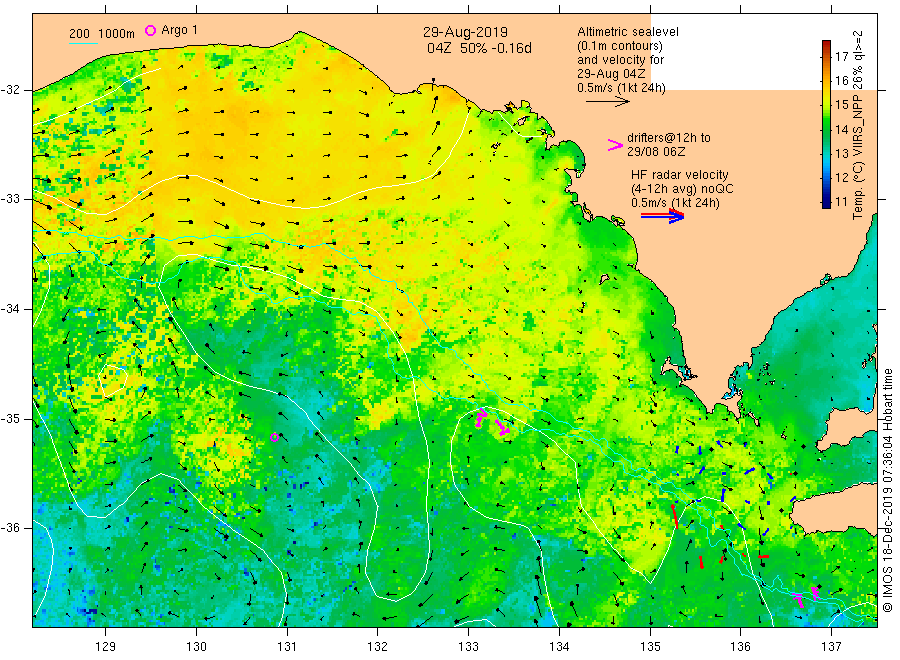Click the 'Argo 1' legend label
Screen dimensions: 900x660
point(179,30)
